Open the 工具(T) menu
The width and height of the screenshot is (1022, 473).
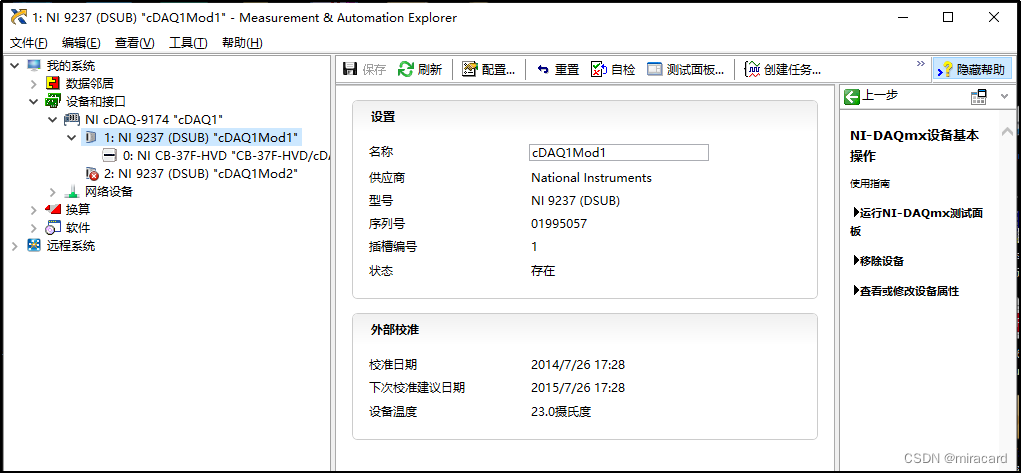click(x=188, y=43)
